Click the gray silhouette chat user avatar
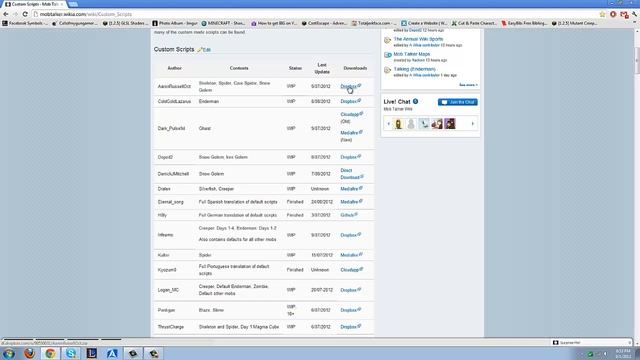The width and height of the screenshot is (640, 360). tap(411, 124)
